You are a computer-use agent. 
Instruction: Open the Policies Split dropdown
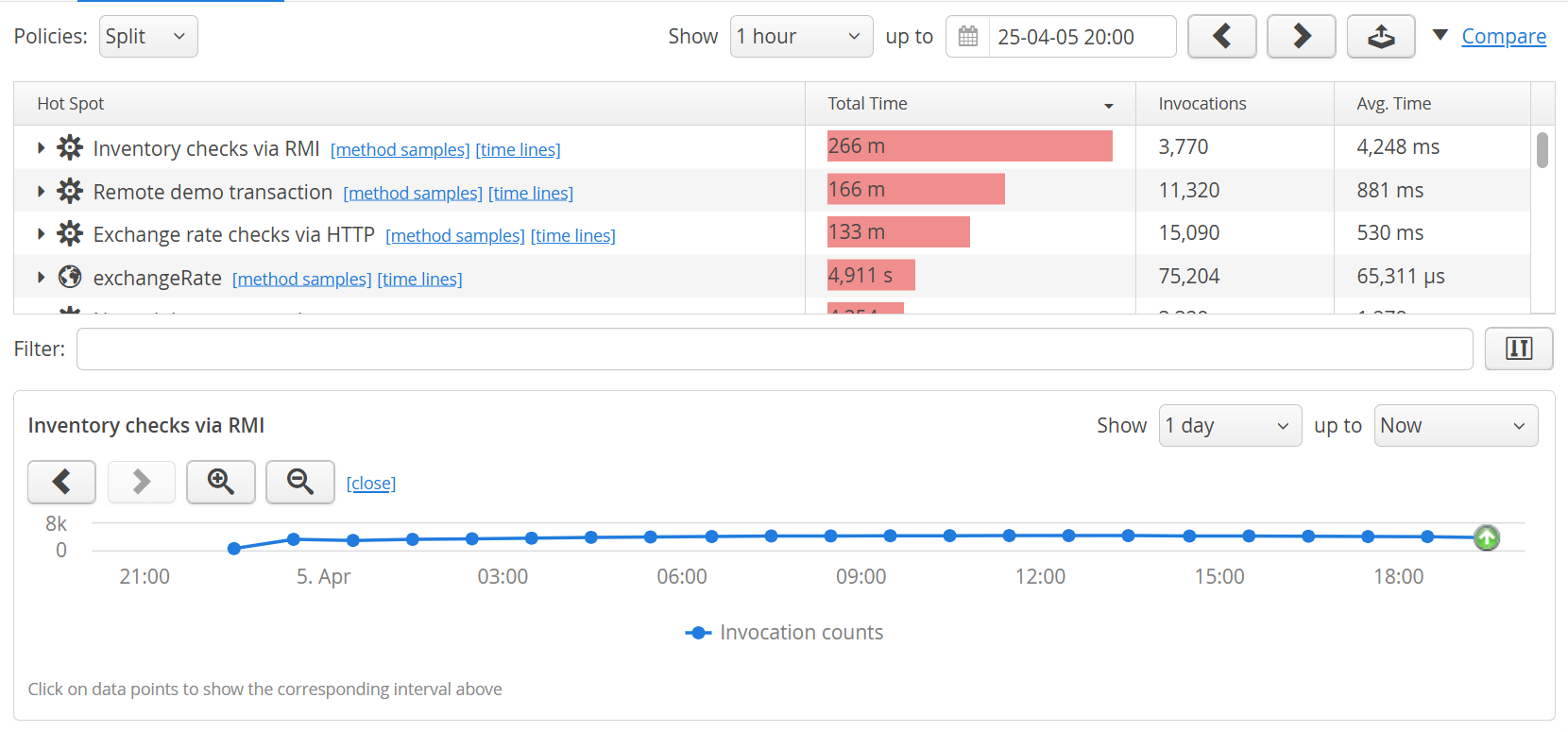[148, 37]
